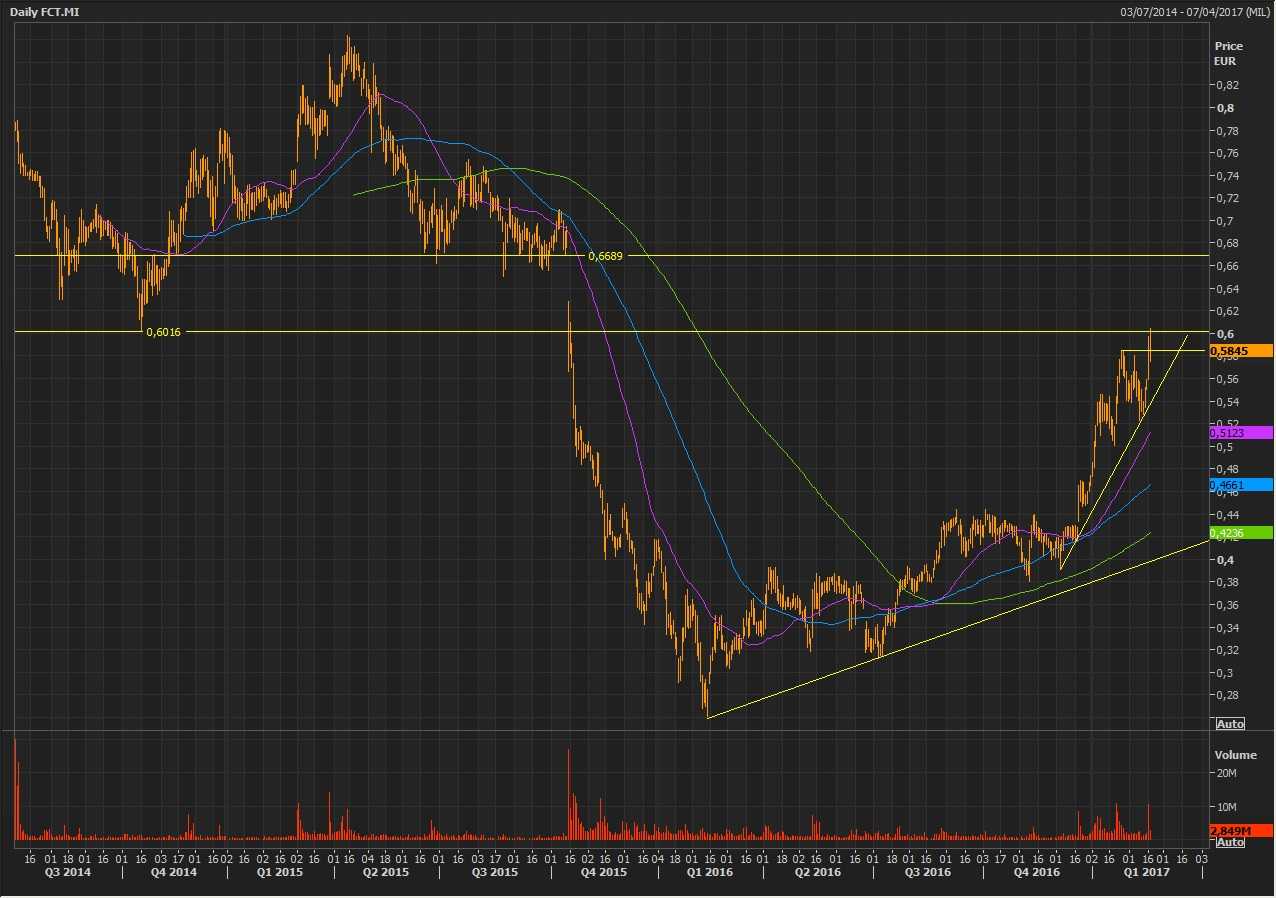This screenshot has width=1276, height=898.
Task: Select the green 0,4236 moving average tag
Action: tap(1240, 533)
